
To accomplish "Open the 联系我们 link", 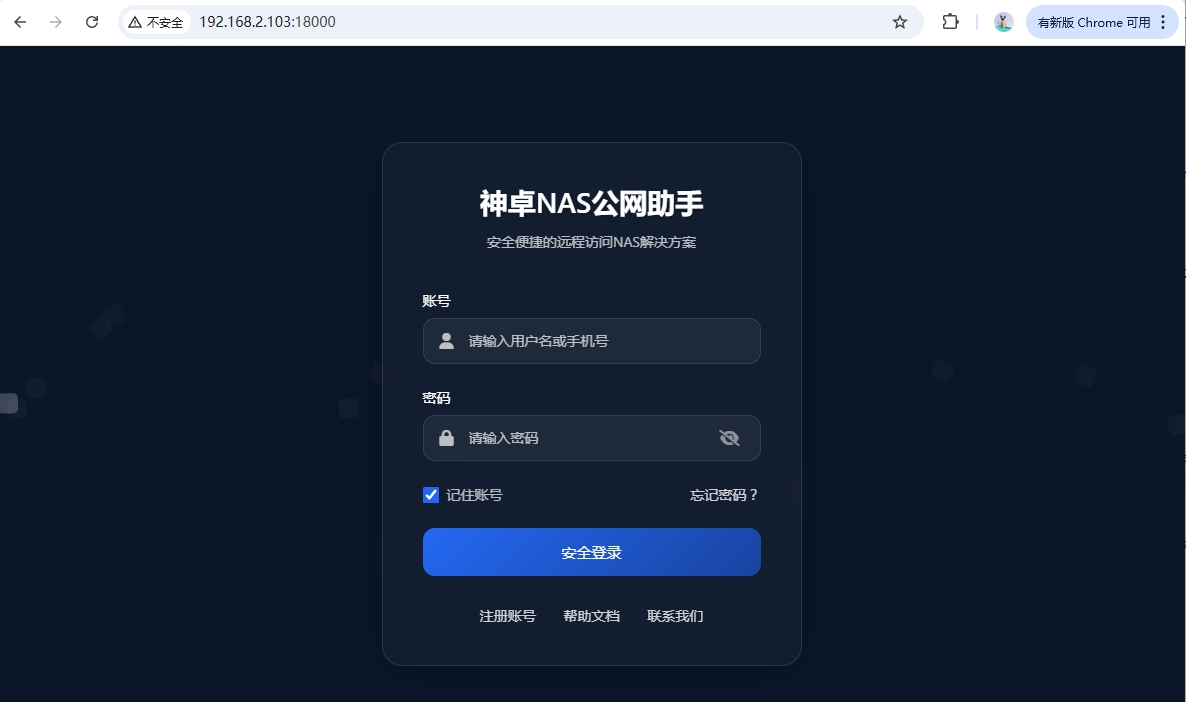I will [675, 616].
